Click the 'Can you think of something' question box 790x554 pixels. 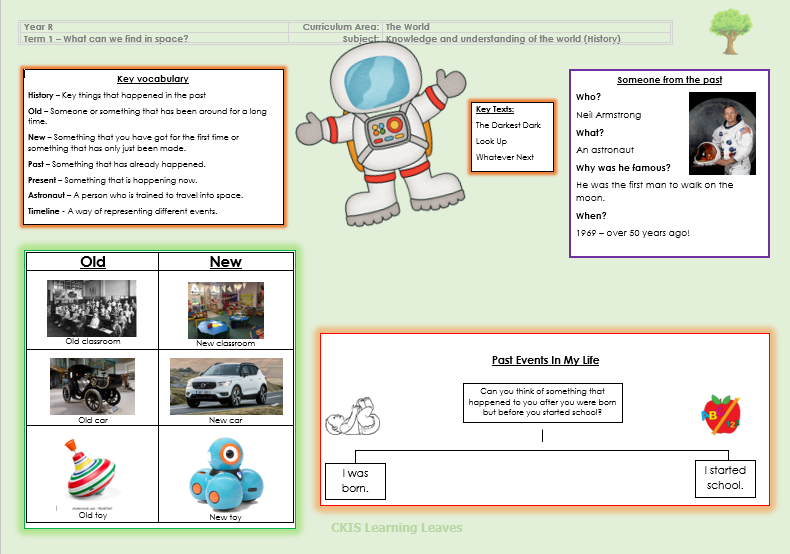(543, 402)
